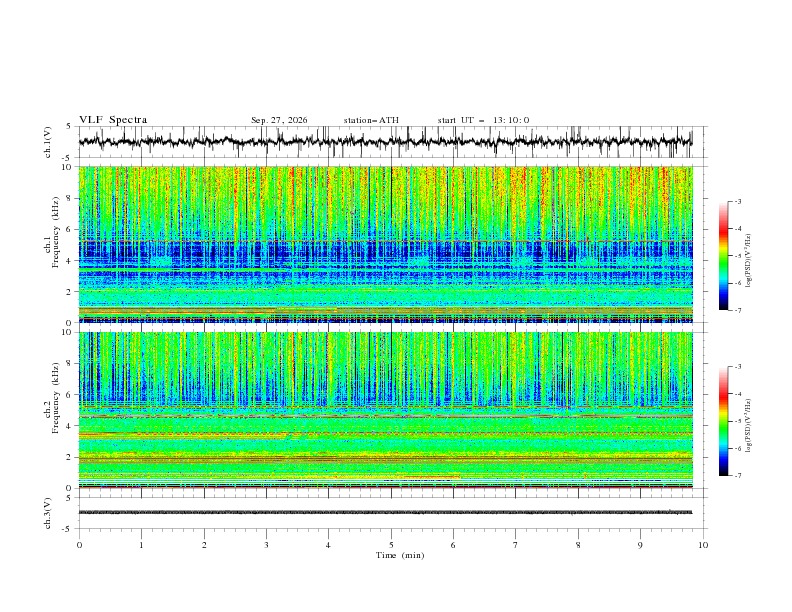Click the station=ATH label

(371, 120)
